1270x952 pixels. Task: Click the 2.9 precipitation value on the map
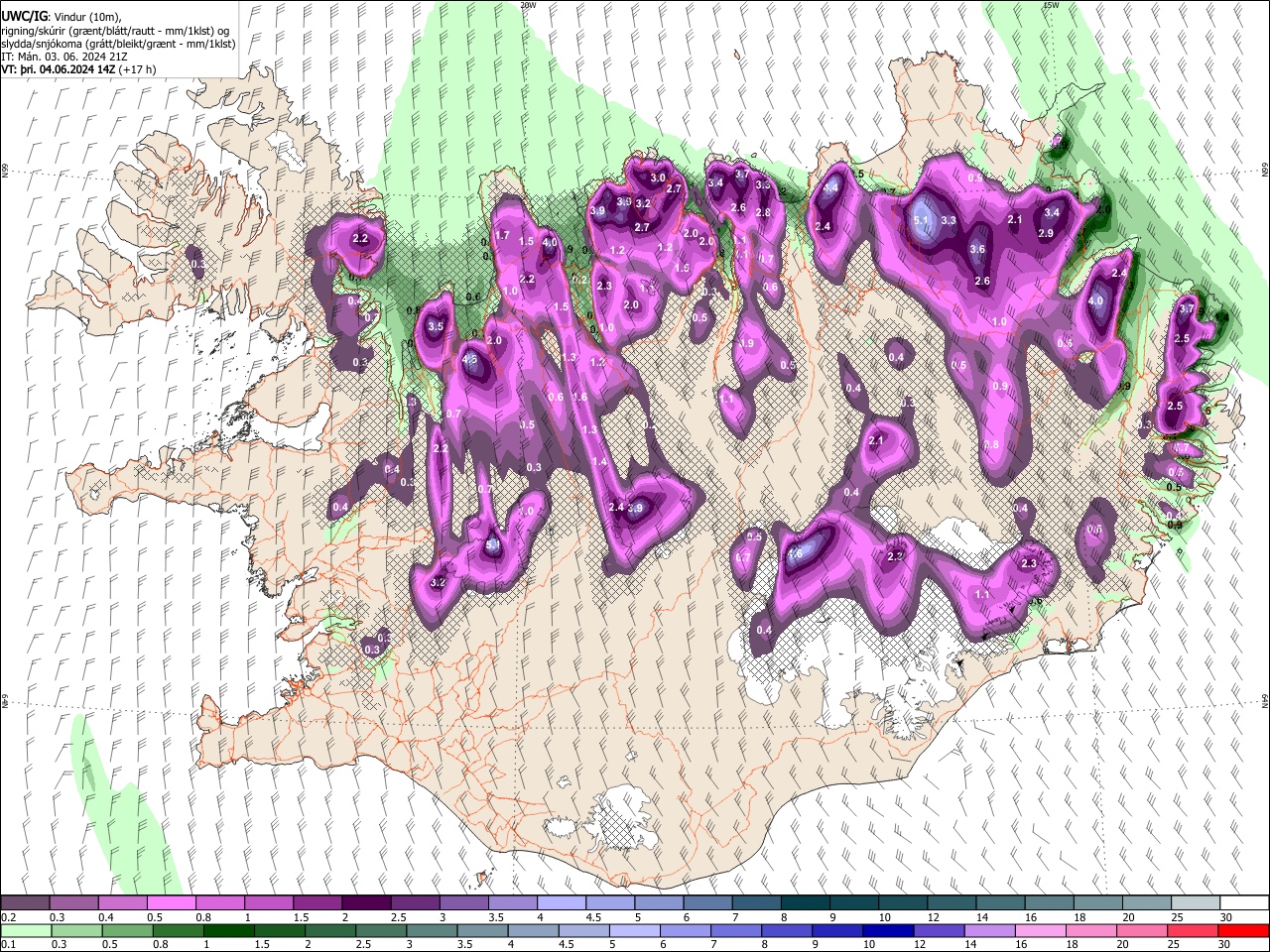pos(1046,233)
